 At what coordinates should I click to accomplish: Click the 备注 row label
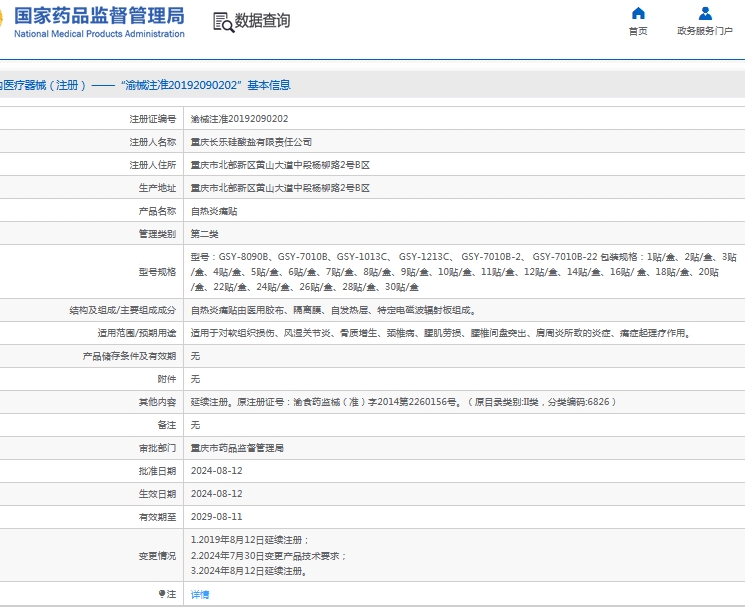pyautogui.click(x=167, y=425)
